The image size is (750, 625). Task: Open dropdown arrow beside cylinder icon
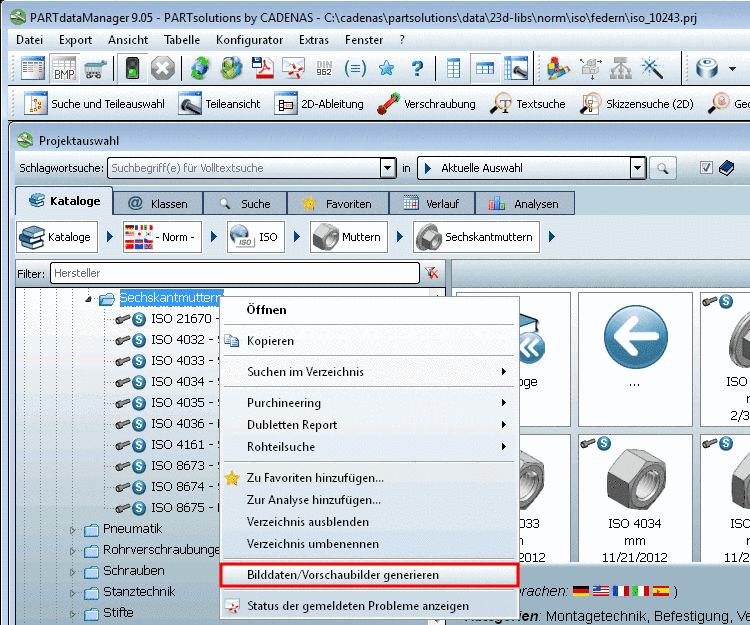pos(732,68)
